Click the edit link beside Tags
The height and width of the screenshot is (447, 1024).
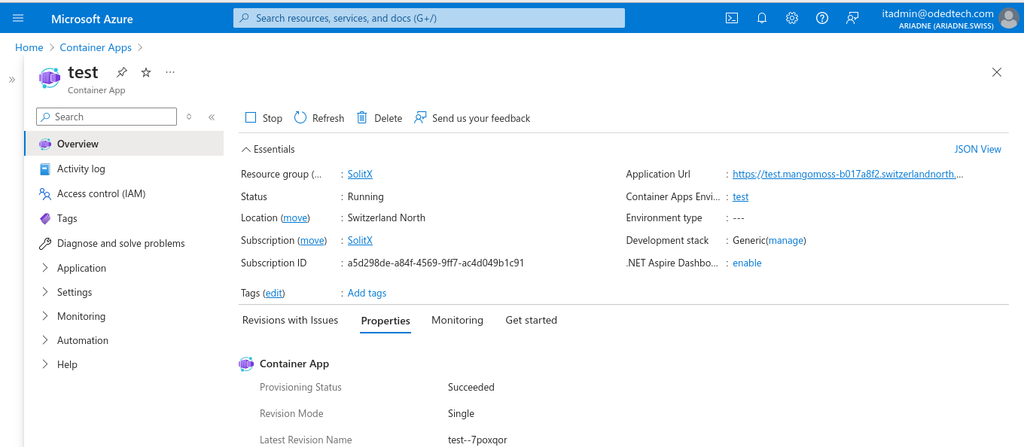click(274, 293)
